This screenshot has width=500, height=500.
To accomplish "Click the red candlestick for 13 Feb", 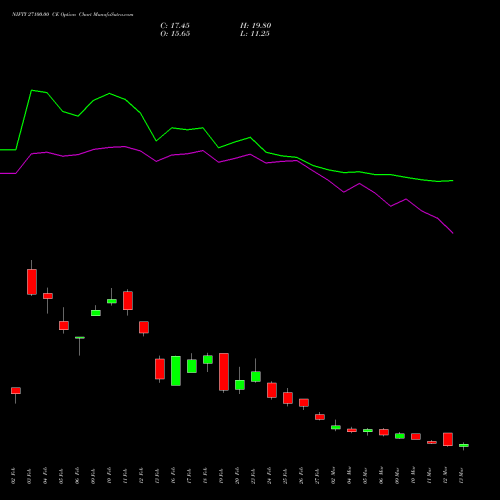I will [x=160, y=369].
